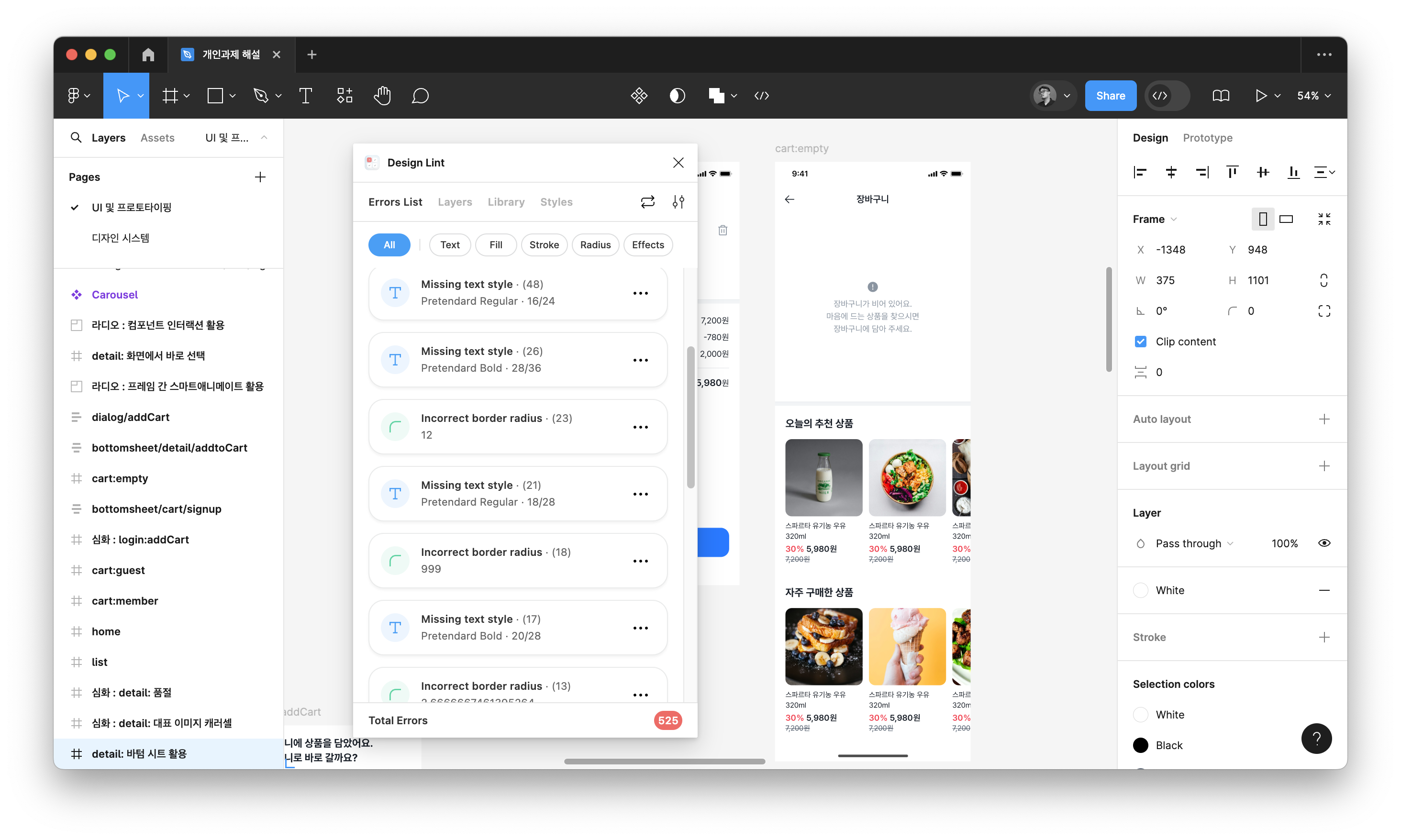Open the Library tab in Design Lint

[x=506, y=202]
